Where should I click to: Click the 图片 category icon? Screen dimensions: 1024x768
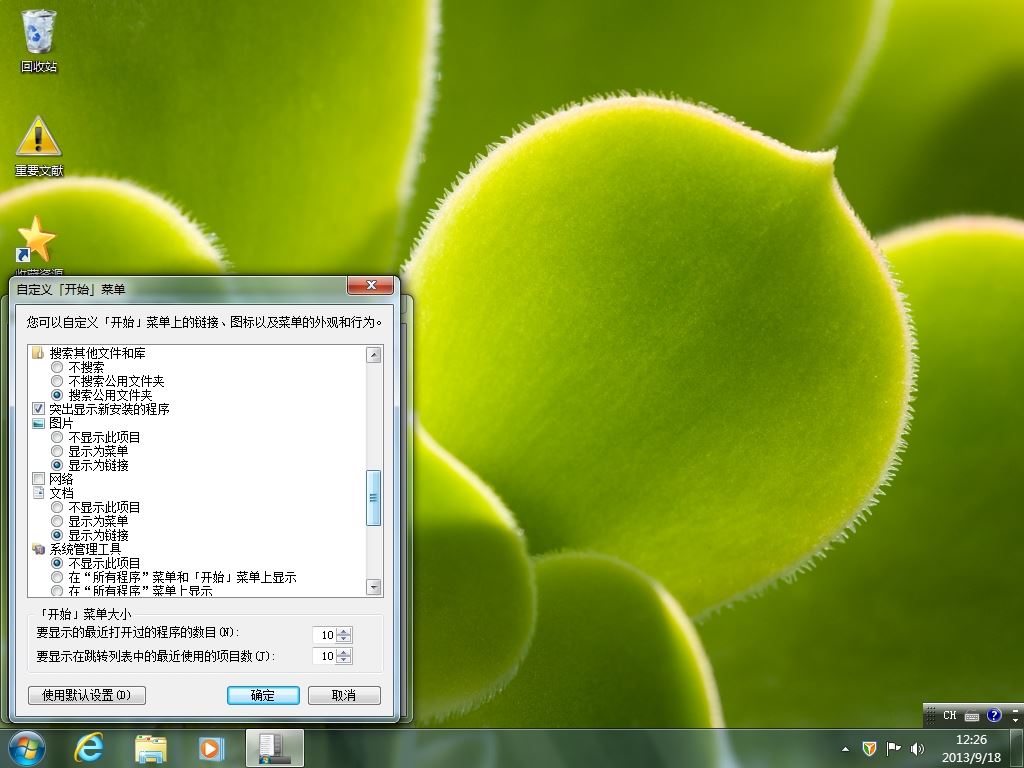[x=39, y=423]
